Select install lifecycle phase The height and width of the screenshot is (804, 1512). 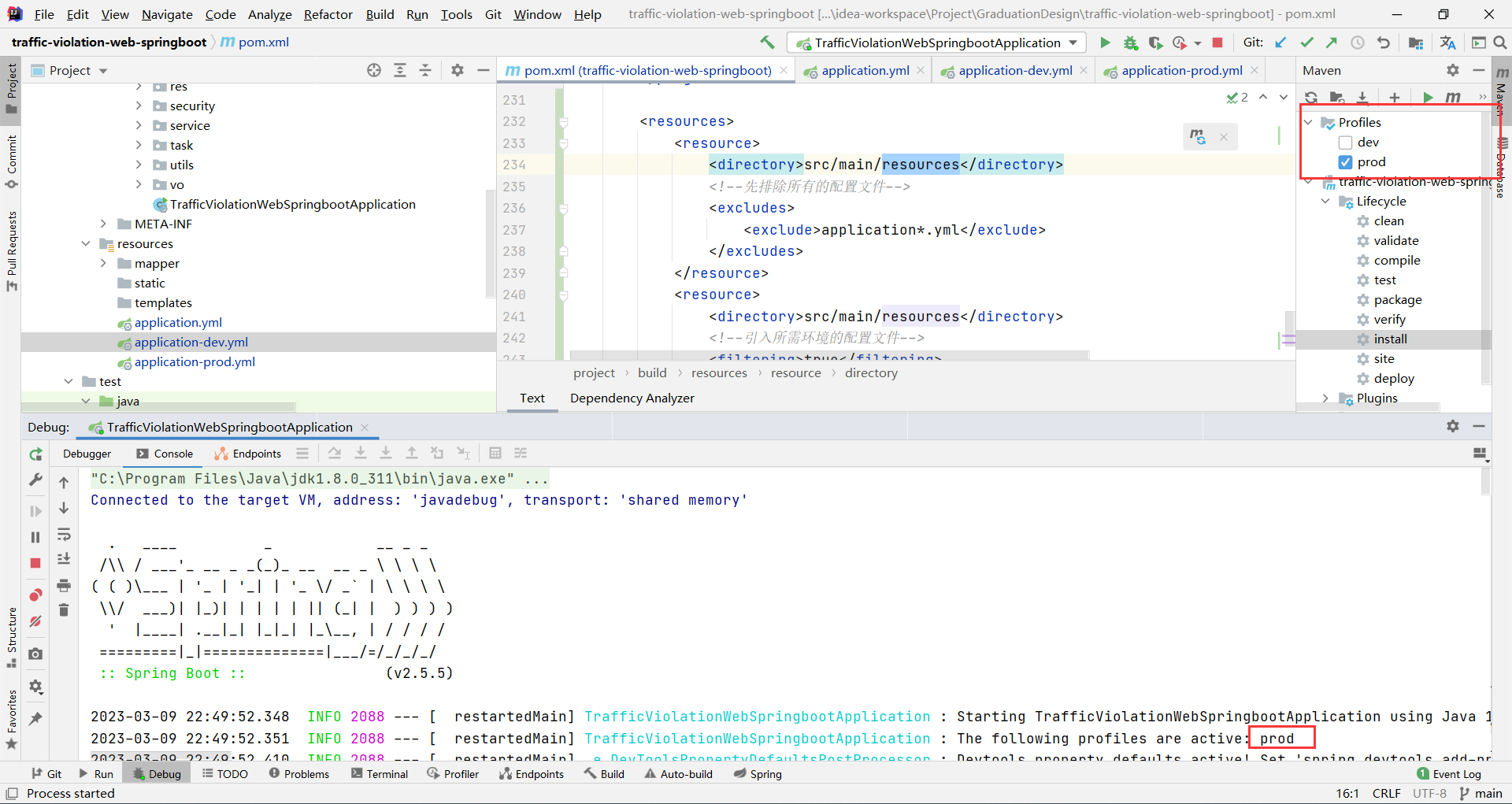click(1391, 339)
